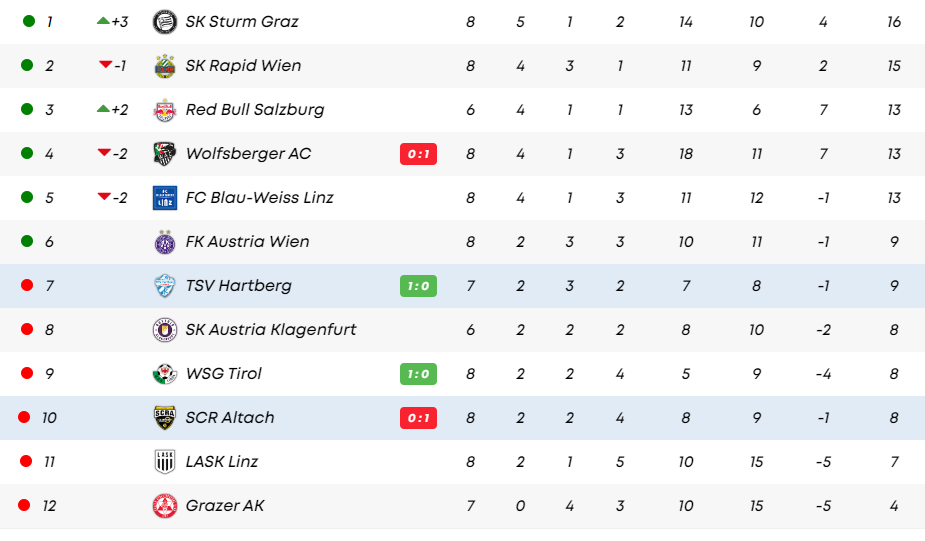The width and height of the screenshot is (925, 541).
Task: Open the SK Sturm Graz team name
Action: click(x=242, y=22)
